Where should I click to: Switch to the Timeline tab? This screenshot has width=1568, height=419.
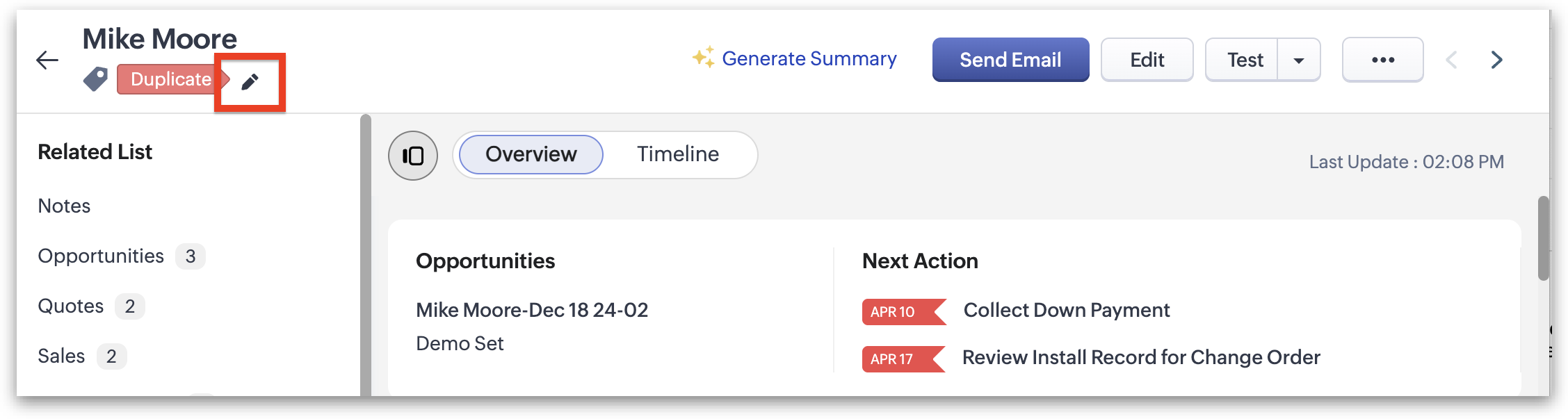[678, 154]
